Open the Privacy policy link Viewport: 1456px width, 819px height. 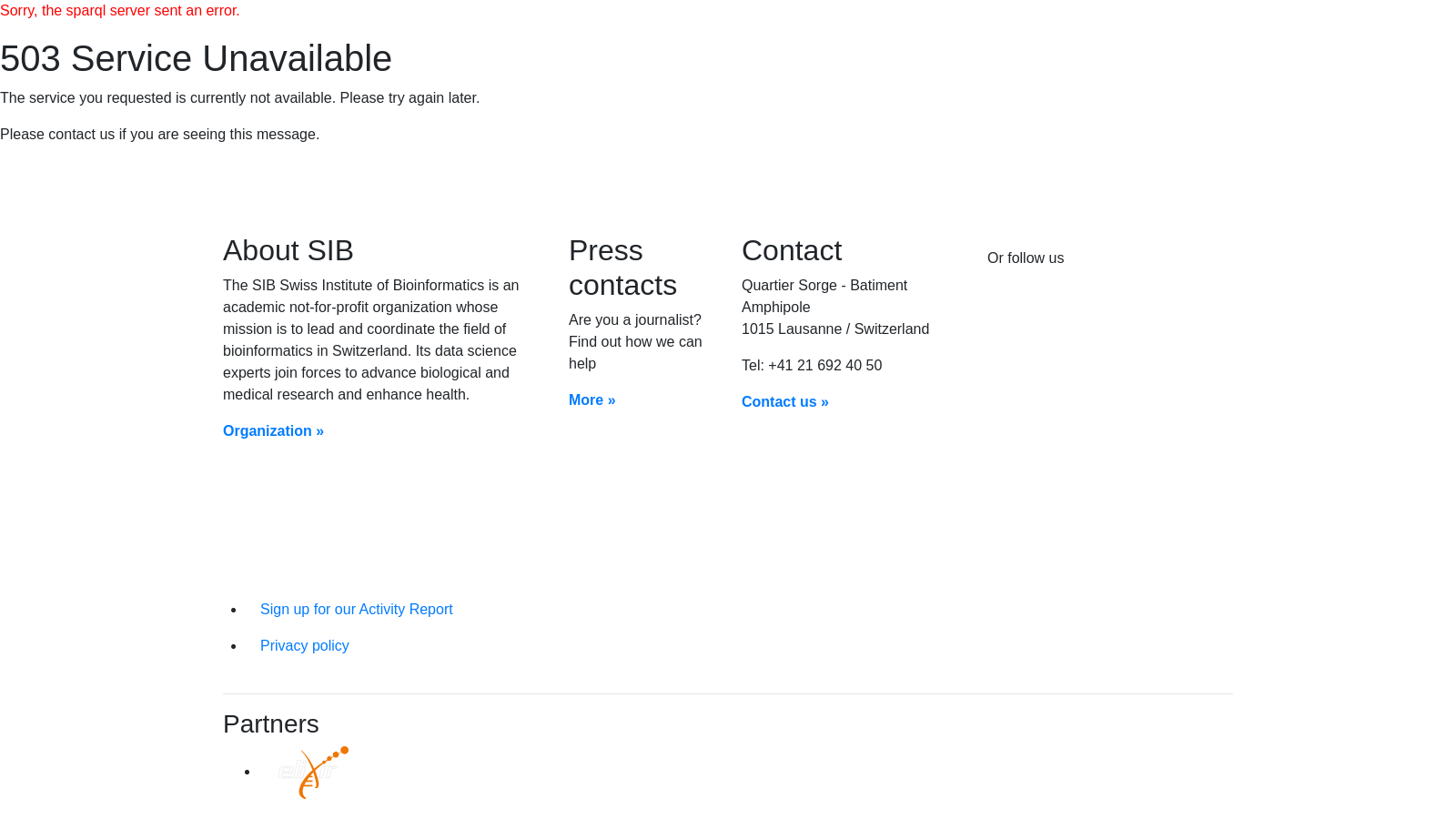click(304, 646)
